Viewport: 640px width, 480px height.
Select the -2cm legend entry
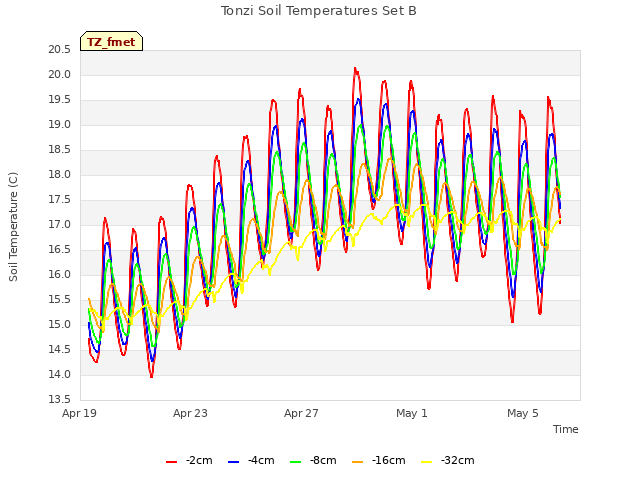point(189,460)
